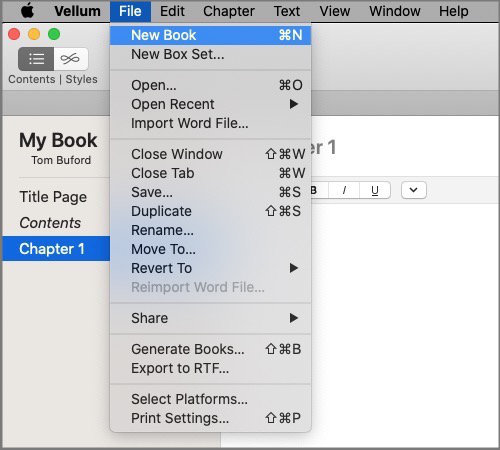Choose Duplicate from the menu
500x450 pixels.
[211, 211]
